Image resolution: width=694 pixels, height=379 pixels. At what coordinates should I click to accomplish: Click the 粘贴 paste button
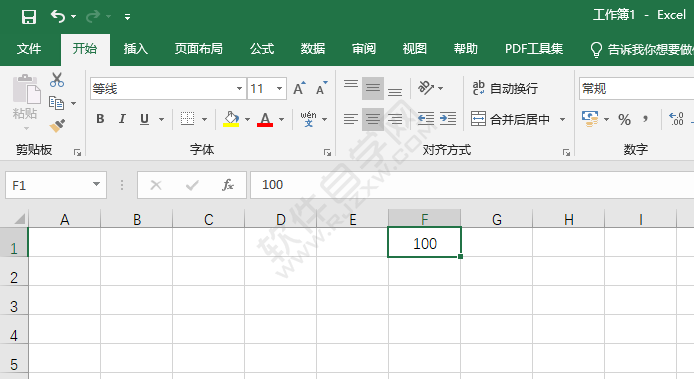coord(25,102)
